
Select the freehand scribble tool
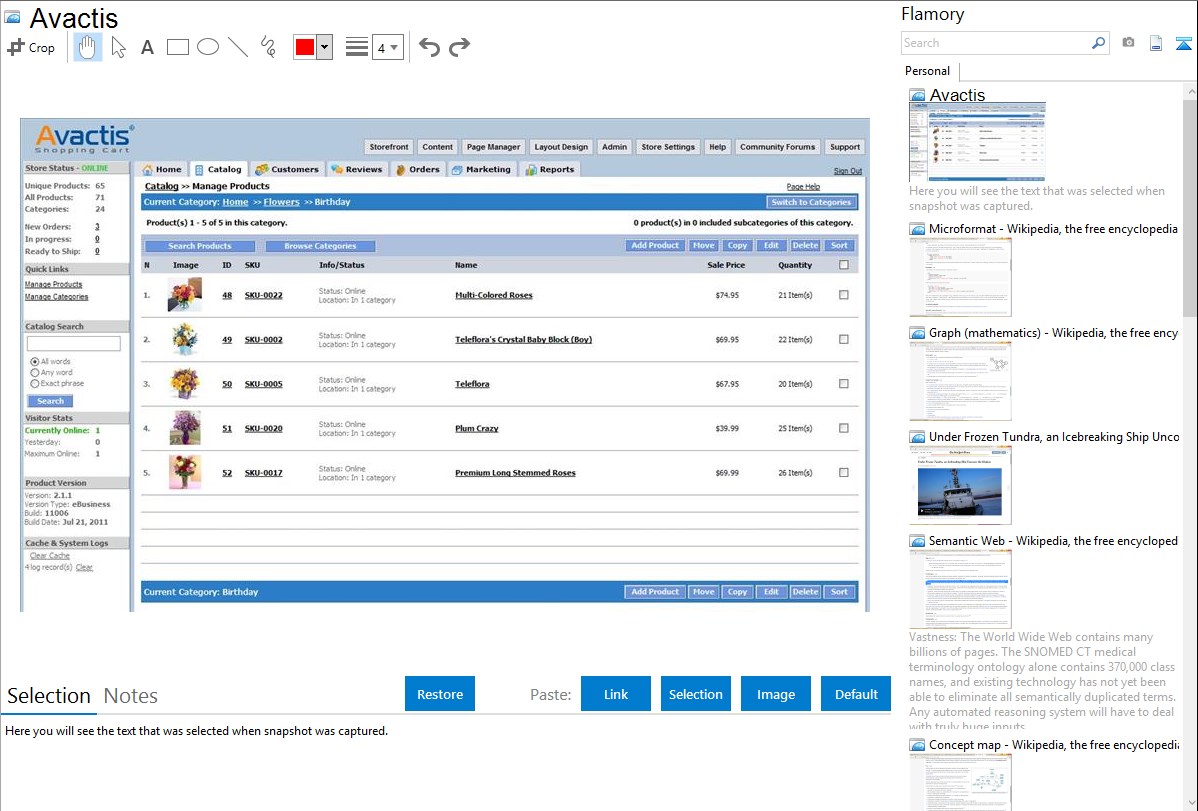tap(268, 47)
